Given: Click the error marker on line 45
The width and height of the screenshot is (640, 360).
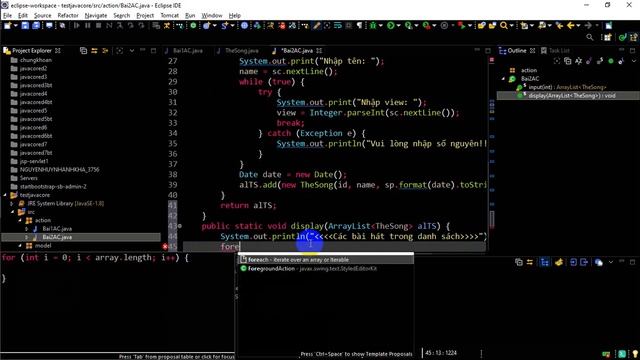Looking at the screenshot, I should (x=165, y=247).
